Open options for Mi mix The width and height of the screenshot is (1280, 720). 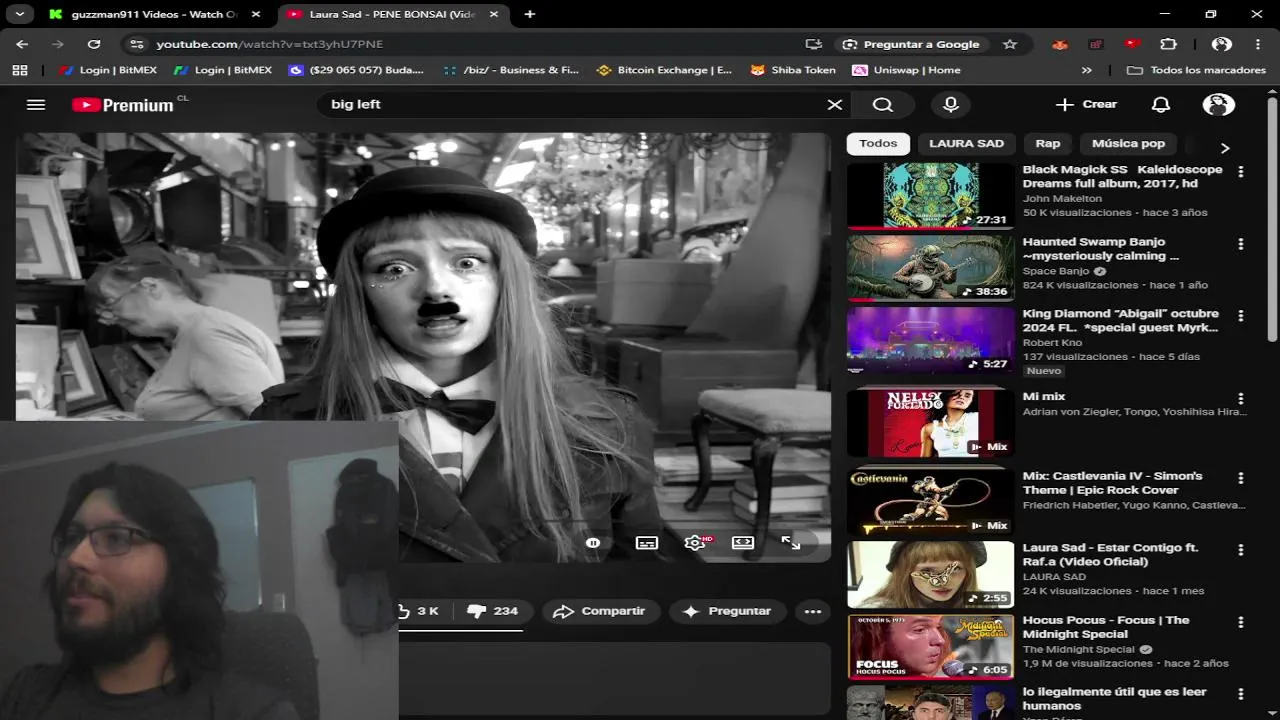pyautogui.click(x=1241, y=399)
